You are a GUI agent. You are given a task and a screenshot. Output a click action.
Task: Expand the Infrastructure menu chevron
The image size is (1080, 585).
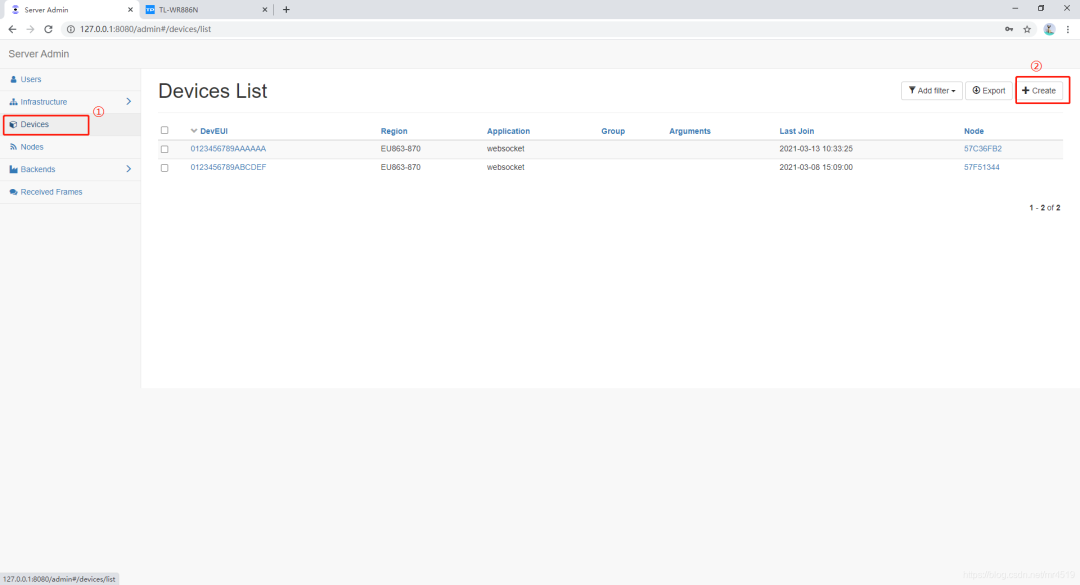coord(129,101)
